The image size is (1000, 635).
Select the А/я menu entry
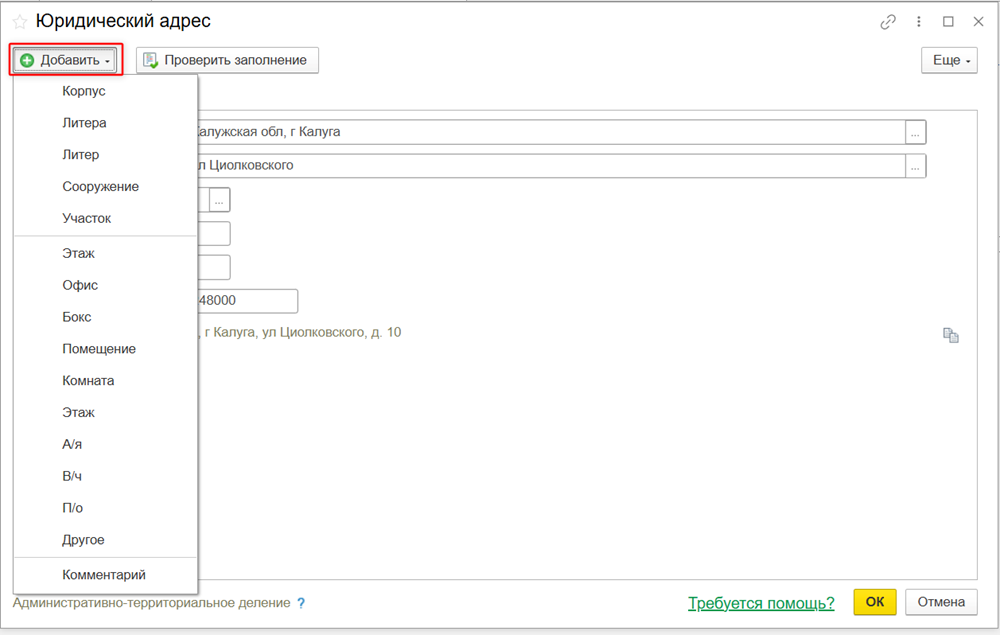coord(73,444)
